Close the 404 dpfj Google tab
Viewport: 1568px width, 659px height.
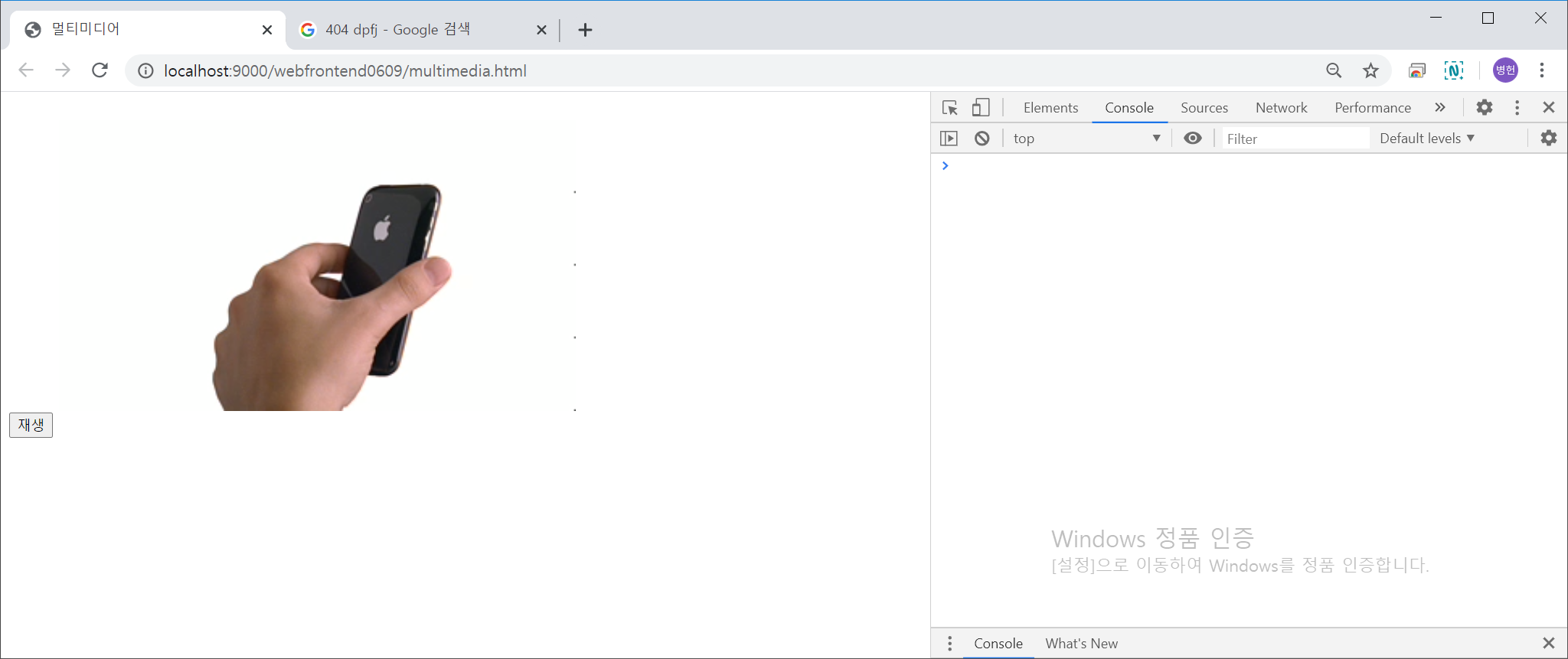(x=541, y=30)
